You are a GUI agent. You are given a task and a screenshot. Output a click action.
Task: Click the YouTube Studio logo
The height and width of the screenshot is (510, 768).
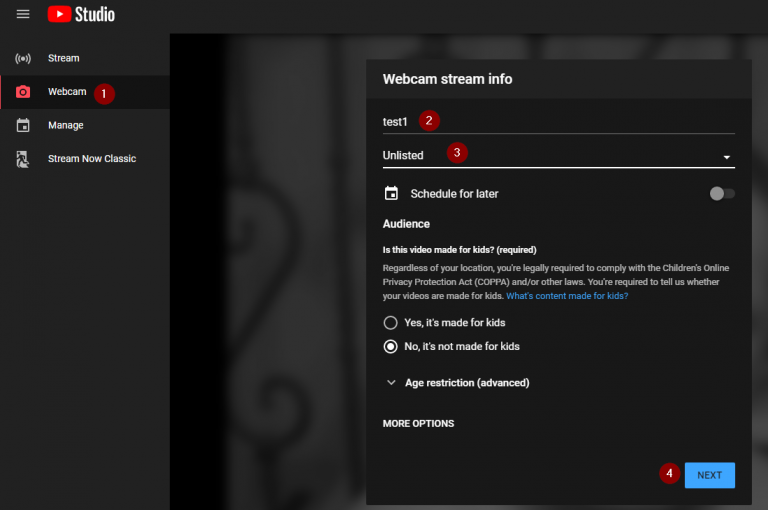click(x=81, y=14)
